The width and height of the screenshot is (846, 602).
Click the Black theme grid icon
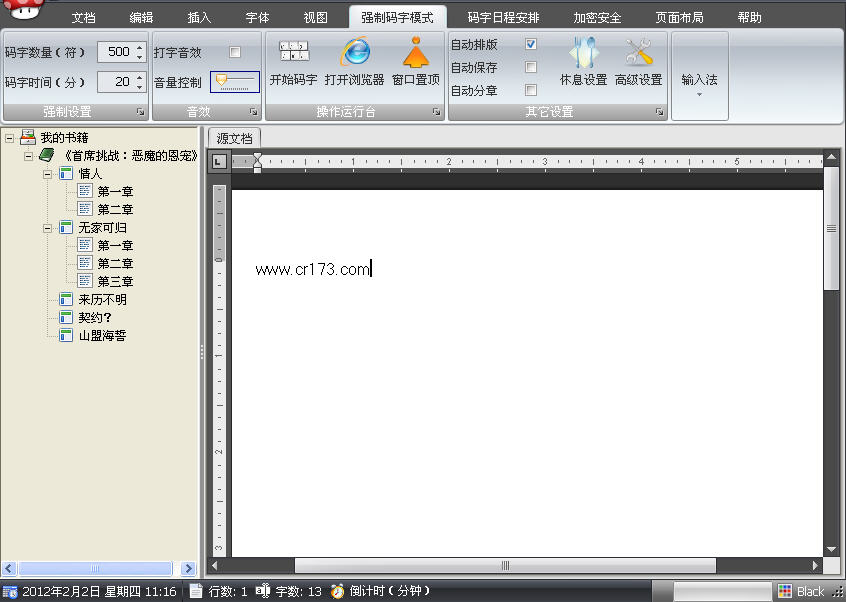tap(785, 591)
